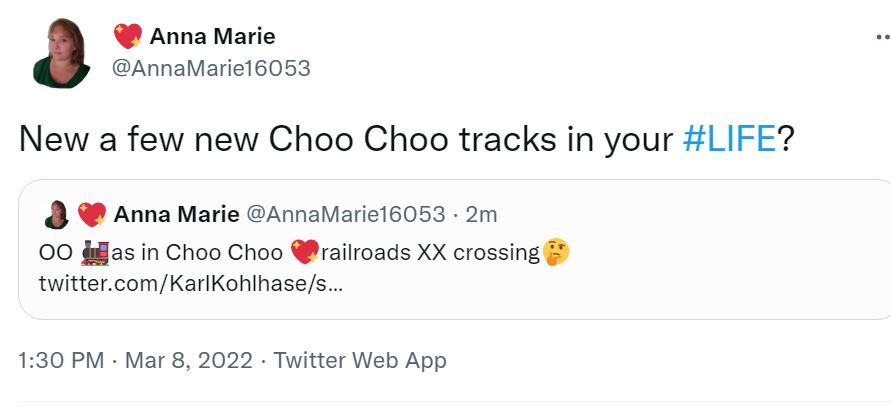Click the quoted text "railroads XX crossing"
This screenshot has width=891, height=409.
point(430,252)
